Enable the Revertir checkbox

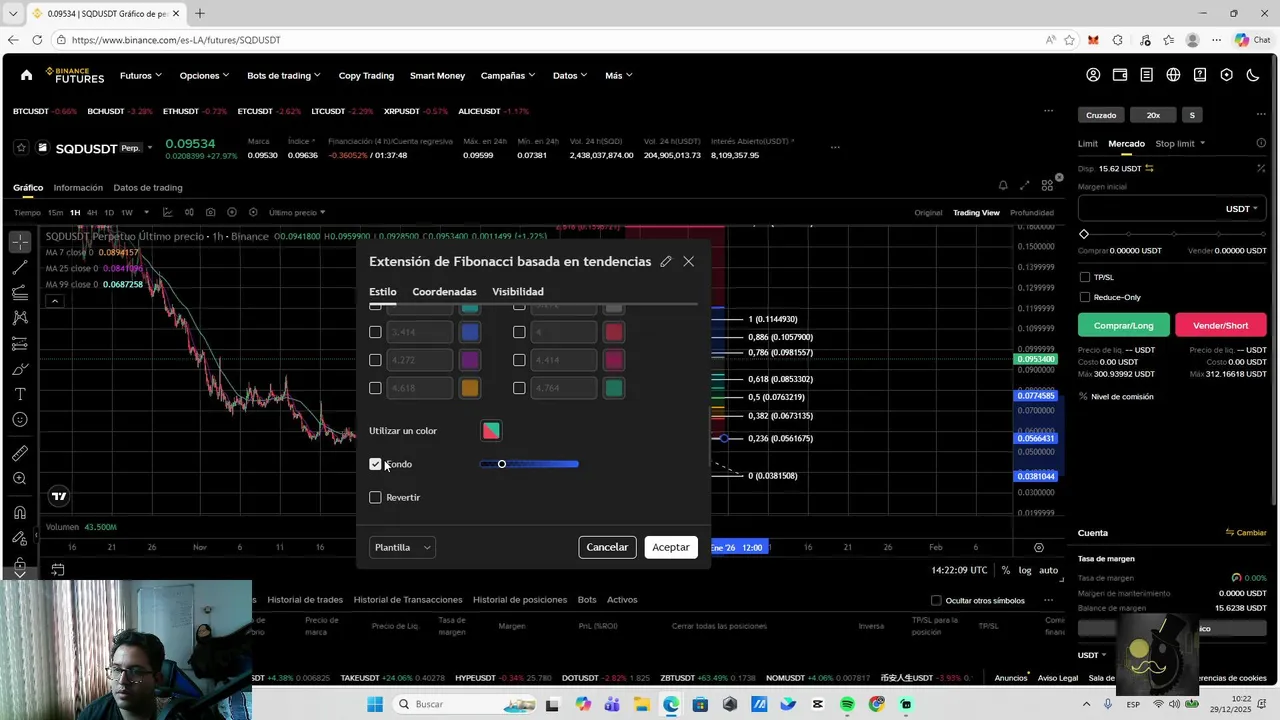click(375, 497)
